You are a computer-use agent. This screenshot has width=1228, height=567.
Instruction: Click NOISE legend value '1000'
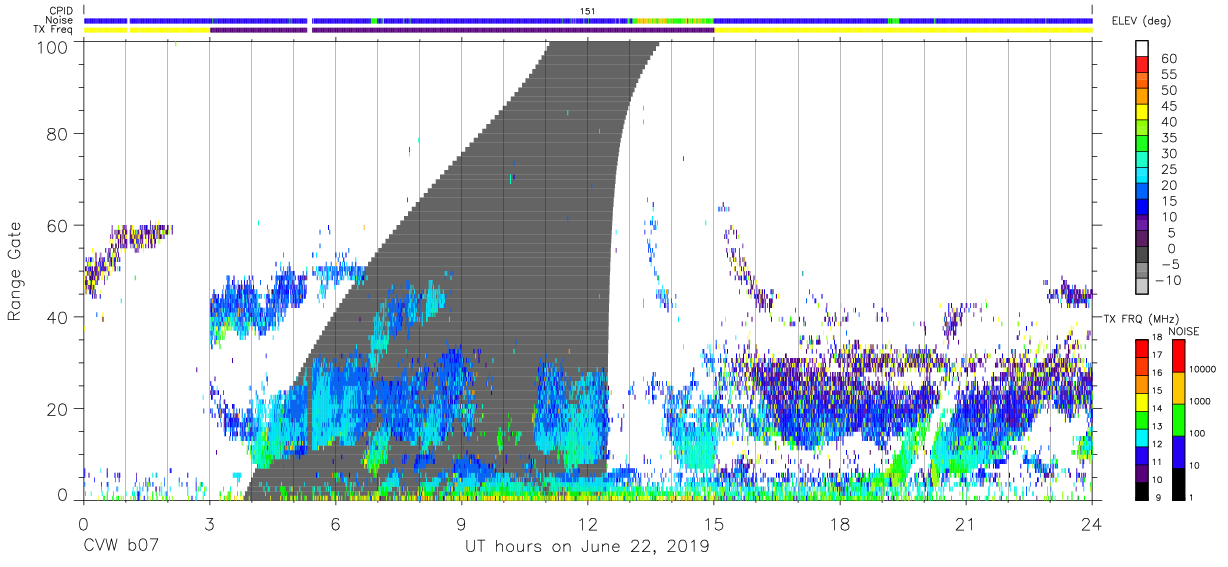(1201, 401)
